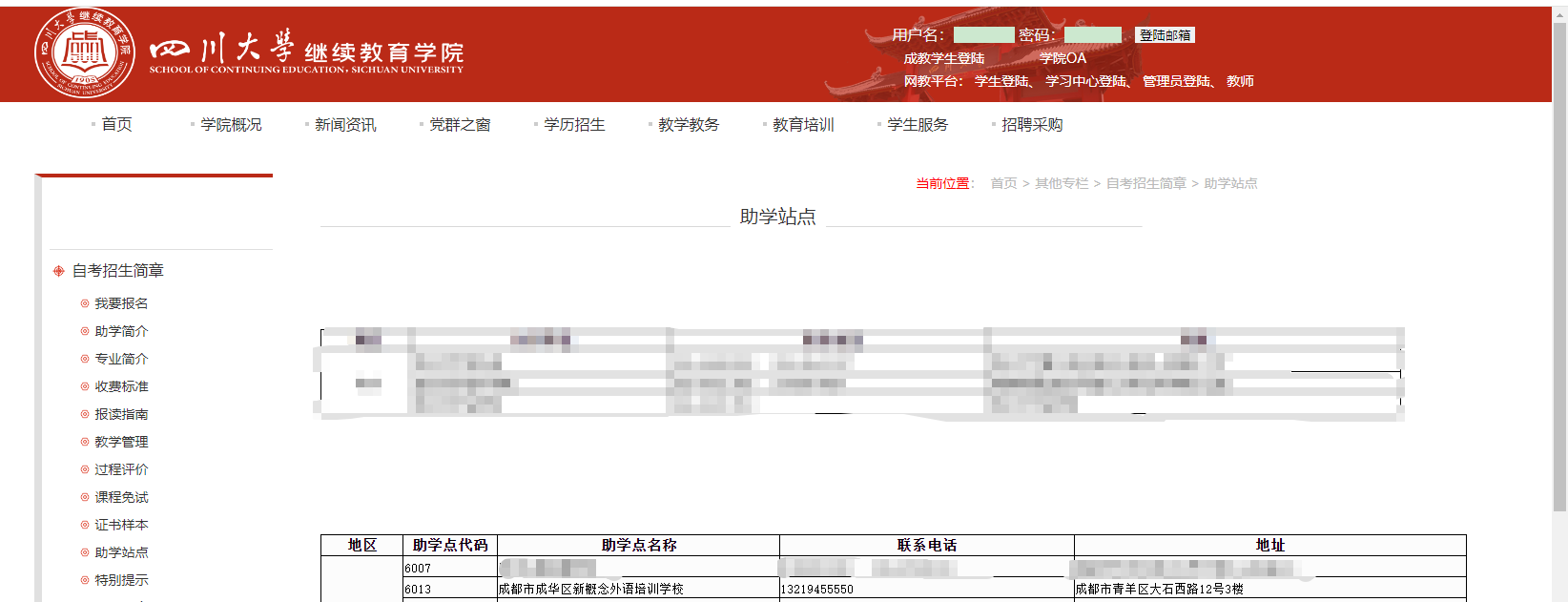This screenshot has height=602, width=1568.
Task: Open the 首页 navigation menu item
Action: click(116, 125)
